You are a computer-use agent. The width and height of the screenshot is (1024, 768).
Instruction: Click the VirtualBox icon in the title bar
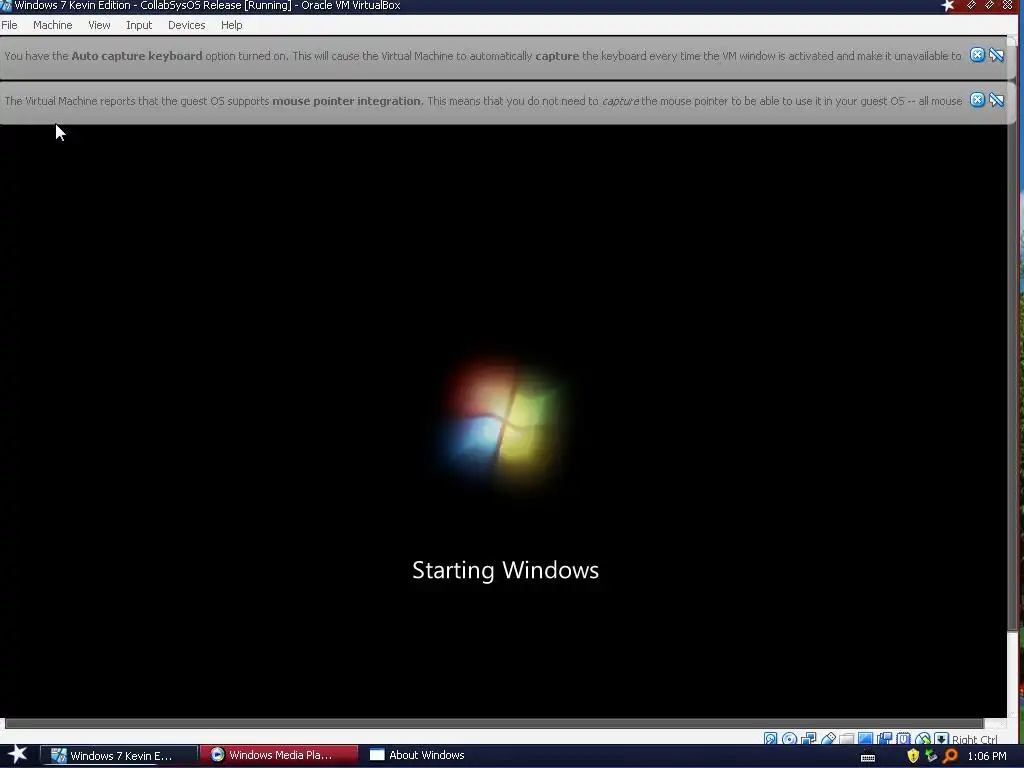[6, 5]
